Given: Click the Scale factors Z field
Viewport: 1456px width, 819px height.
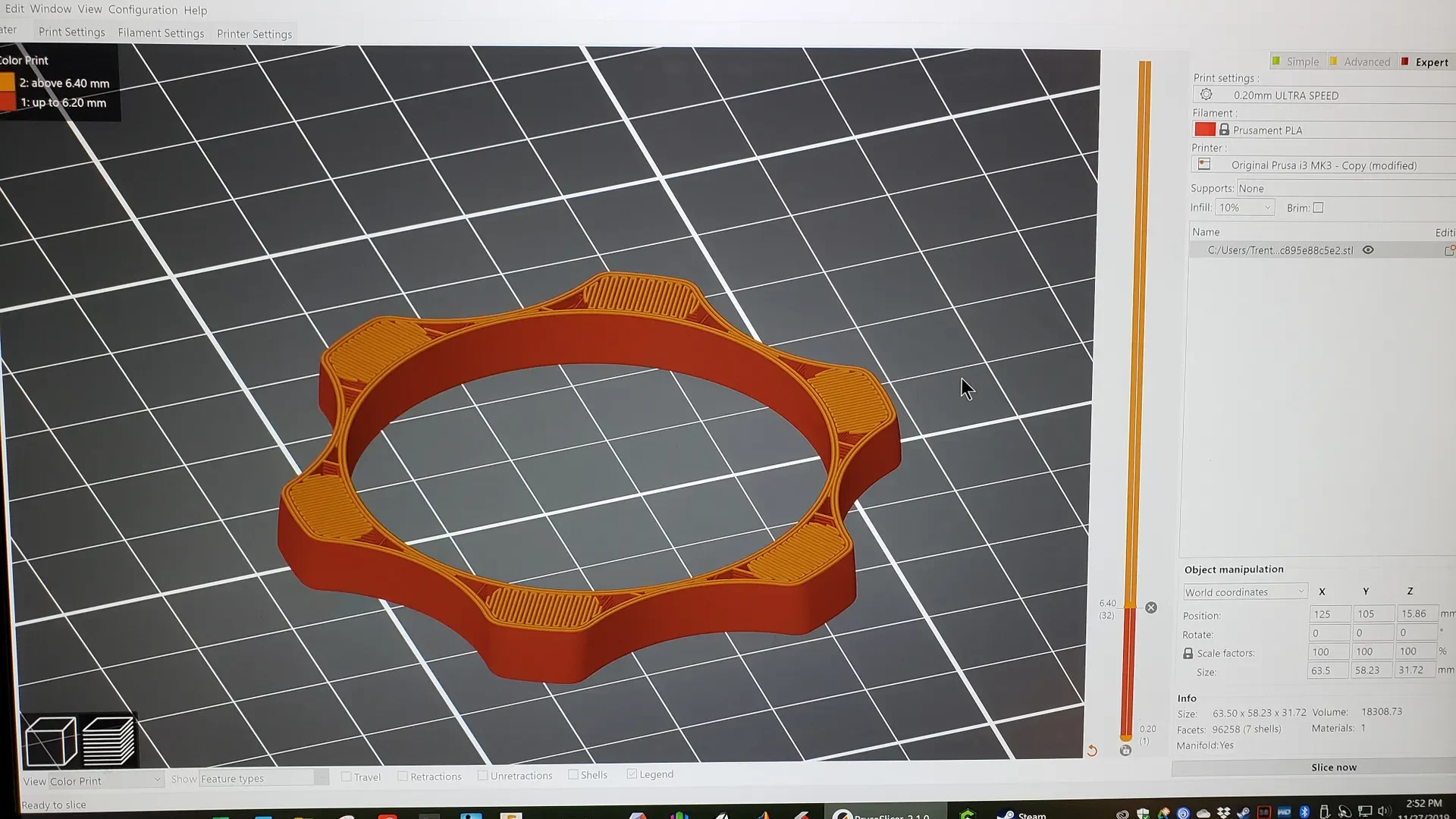Looking at the screenshot, I should 1417,651.
